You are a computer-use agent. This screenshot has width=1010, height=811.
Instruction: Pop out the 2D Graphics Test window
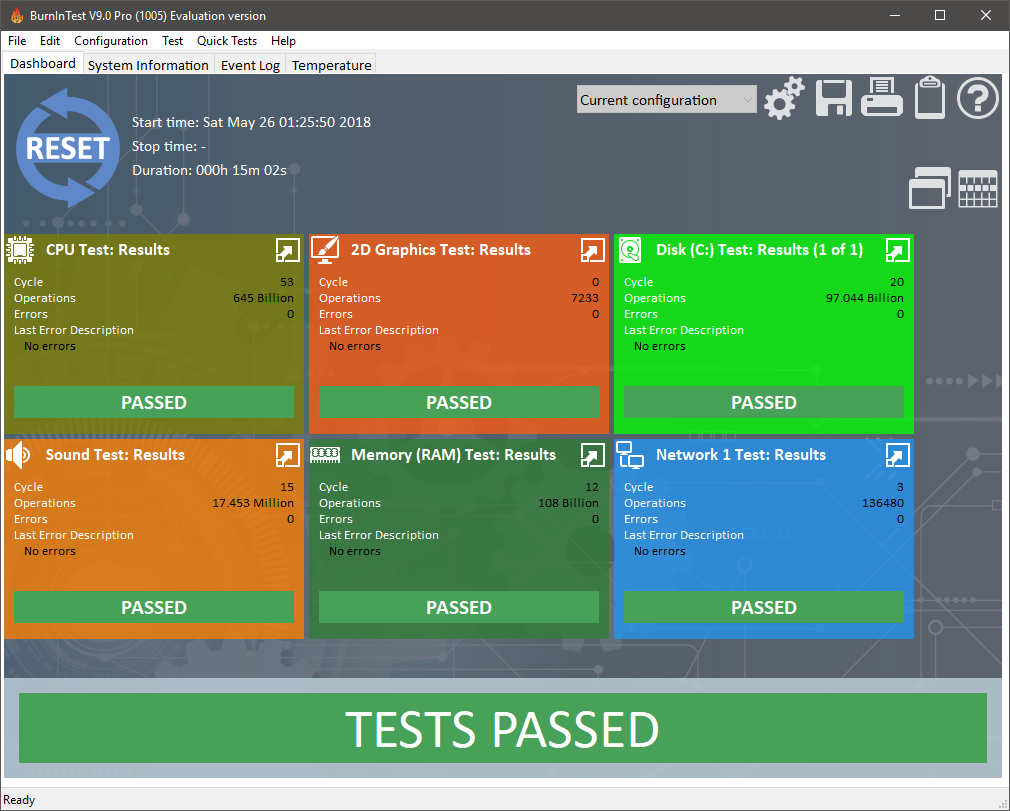(x=592, y=250)
